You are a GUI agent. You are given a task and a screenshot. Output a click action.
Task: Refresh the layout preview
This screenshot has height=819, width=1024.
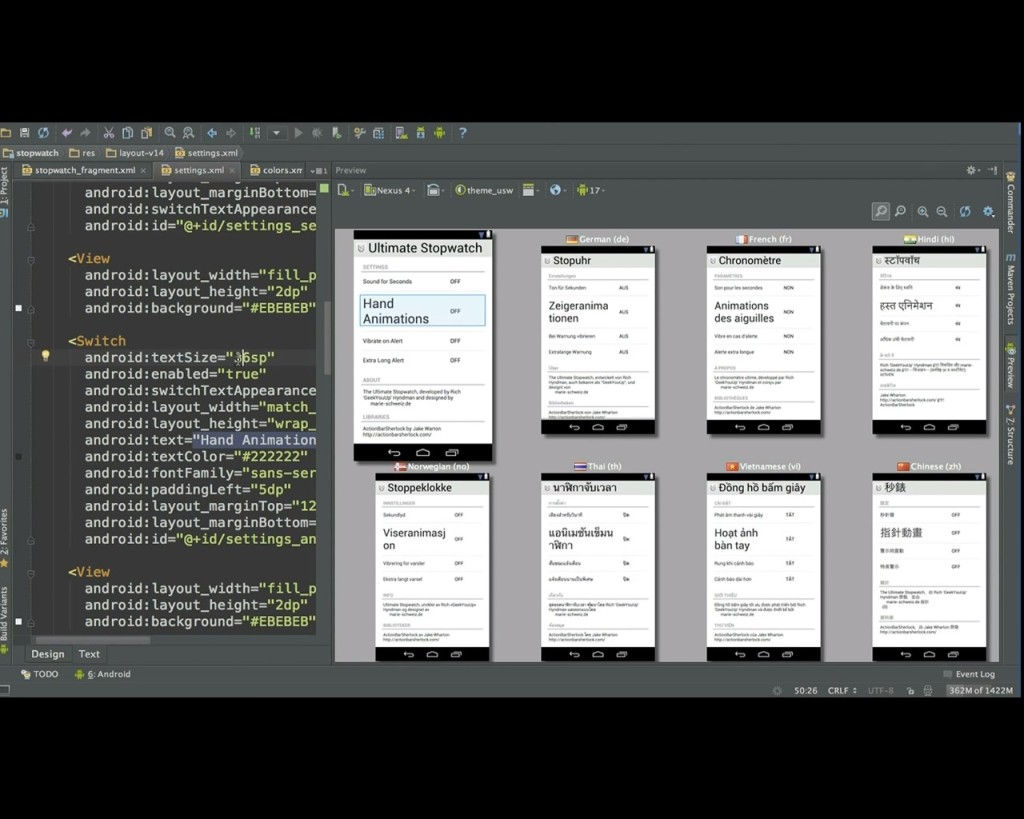(x=965, y=211)
